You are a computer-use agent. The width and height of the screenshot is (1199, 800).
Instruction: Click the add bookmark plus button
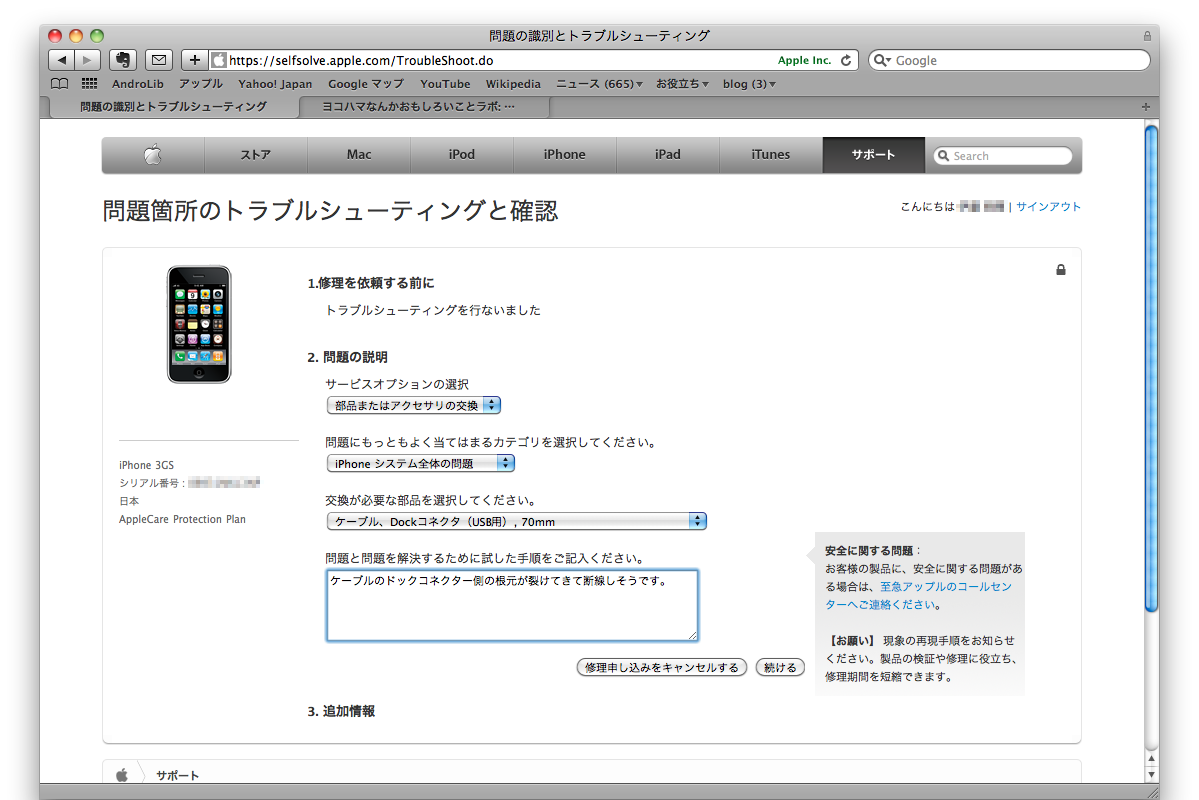(195, 60)
